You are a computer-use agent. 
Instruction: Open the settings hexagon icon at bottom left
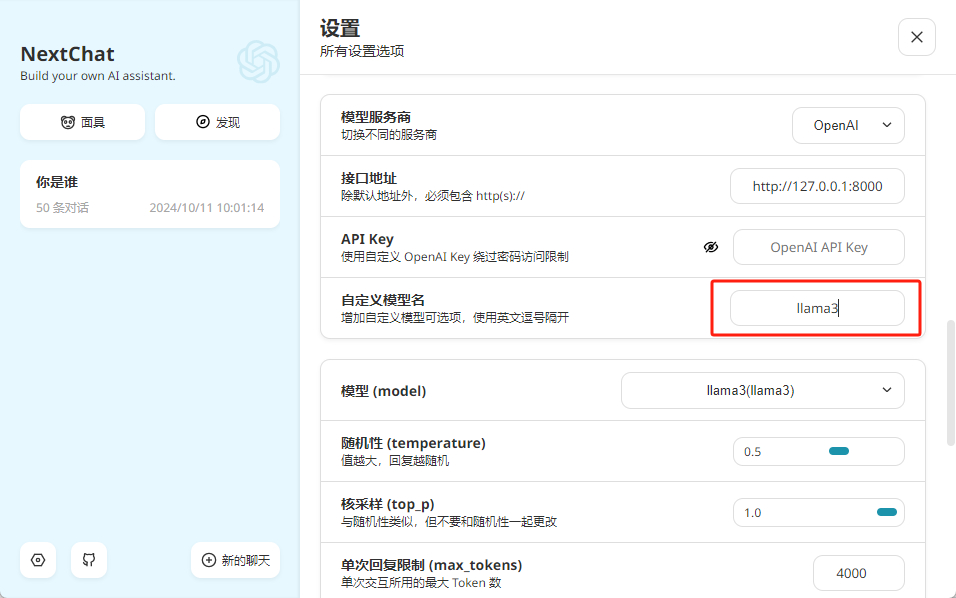click(x=38, y=560)
